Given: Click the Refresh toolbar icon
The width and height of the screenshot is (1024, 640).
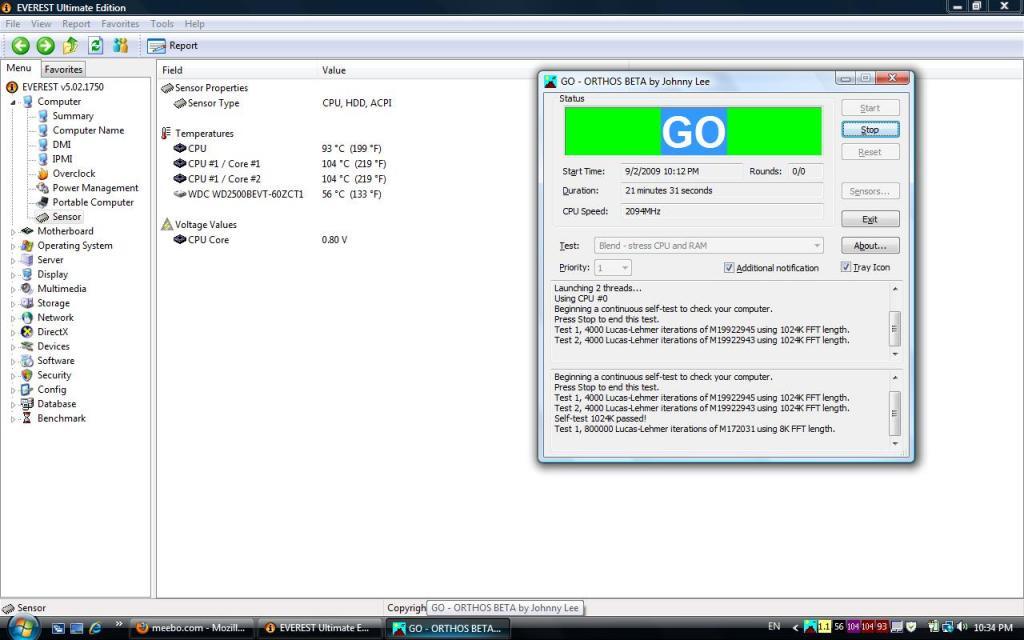Looking at the screenshot, I should click(95, 46).
